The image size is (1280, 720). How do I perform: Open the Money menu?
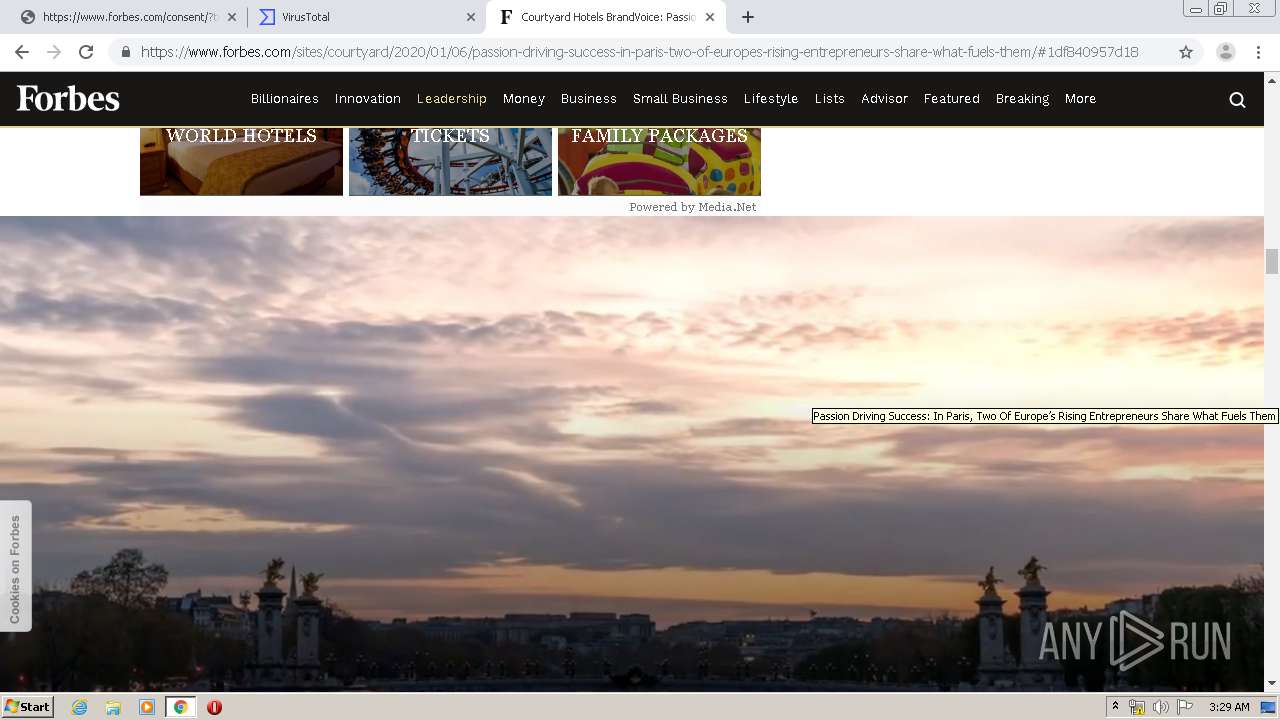[x=524, y=99]
